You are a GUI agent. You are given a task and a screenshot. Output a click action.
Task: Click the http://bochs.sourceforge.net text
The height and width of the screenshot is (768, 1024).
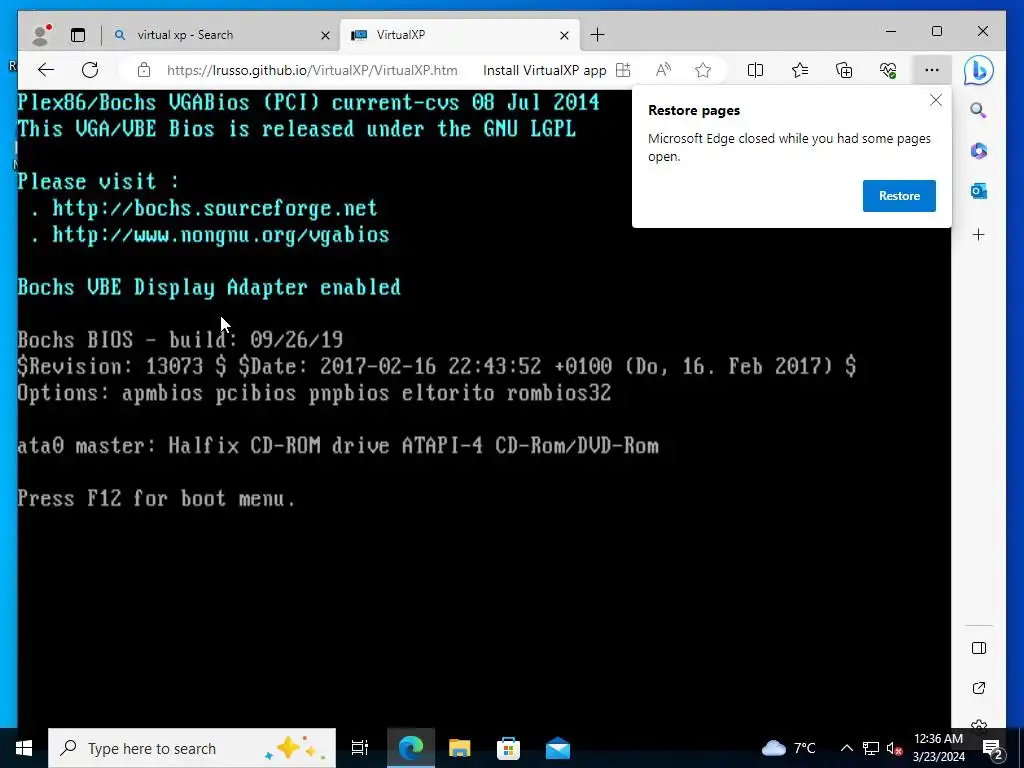click(215, 208)
